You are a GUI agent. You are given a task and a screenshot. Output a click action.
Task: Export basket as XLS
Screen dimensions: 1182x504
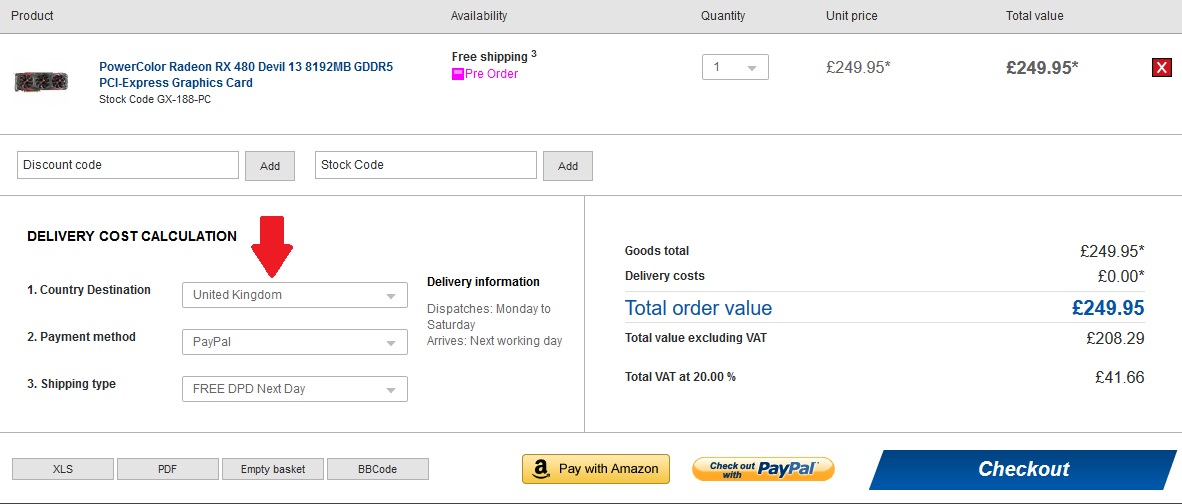(x=63, y=469)
